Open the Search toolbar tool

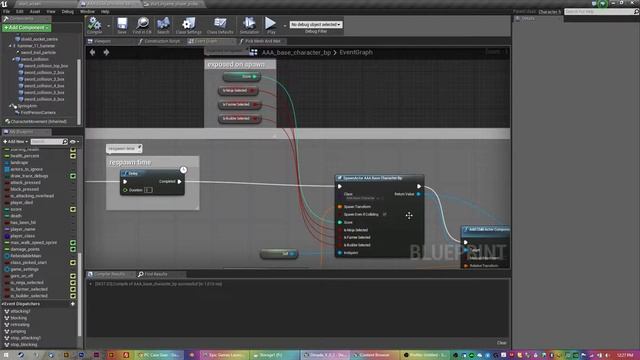click(163, 25)
